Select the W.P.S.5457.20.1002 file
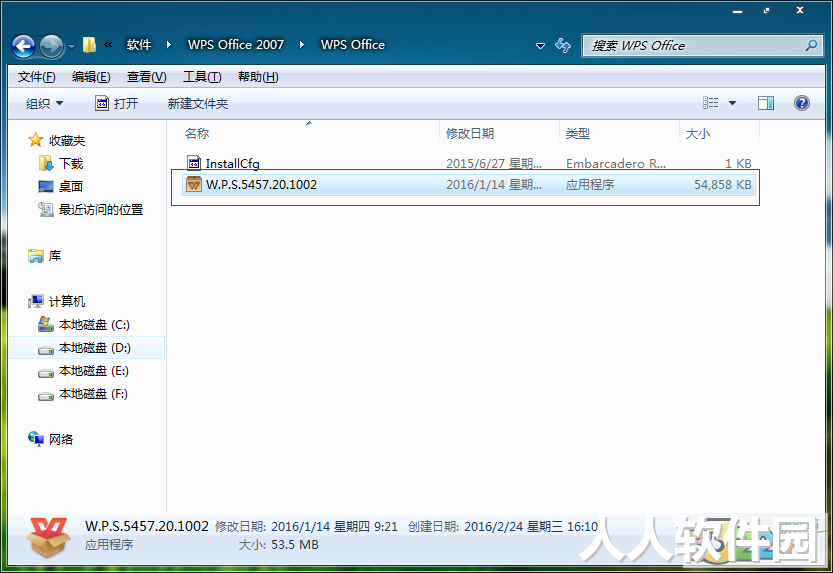The height and width of the screenshot is (573, 833). coord(469,185)
